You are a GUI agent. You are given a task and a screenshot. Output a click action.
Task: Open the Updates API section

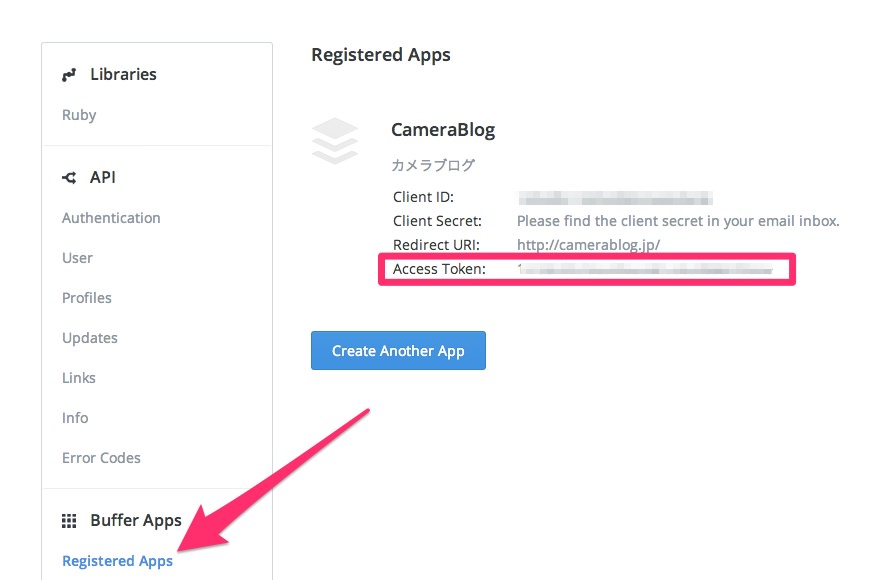[90, 338]
